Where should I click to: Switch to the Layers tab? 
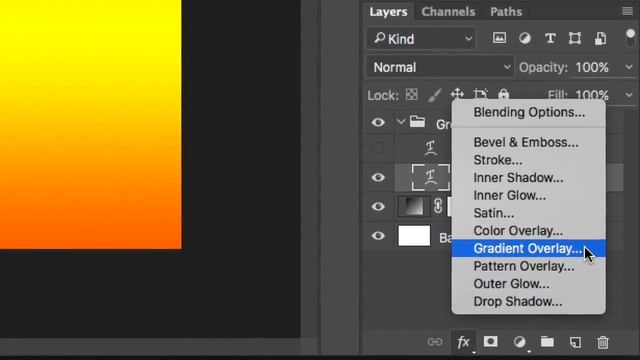pyautogui.click(x=388, y=11)
